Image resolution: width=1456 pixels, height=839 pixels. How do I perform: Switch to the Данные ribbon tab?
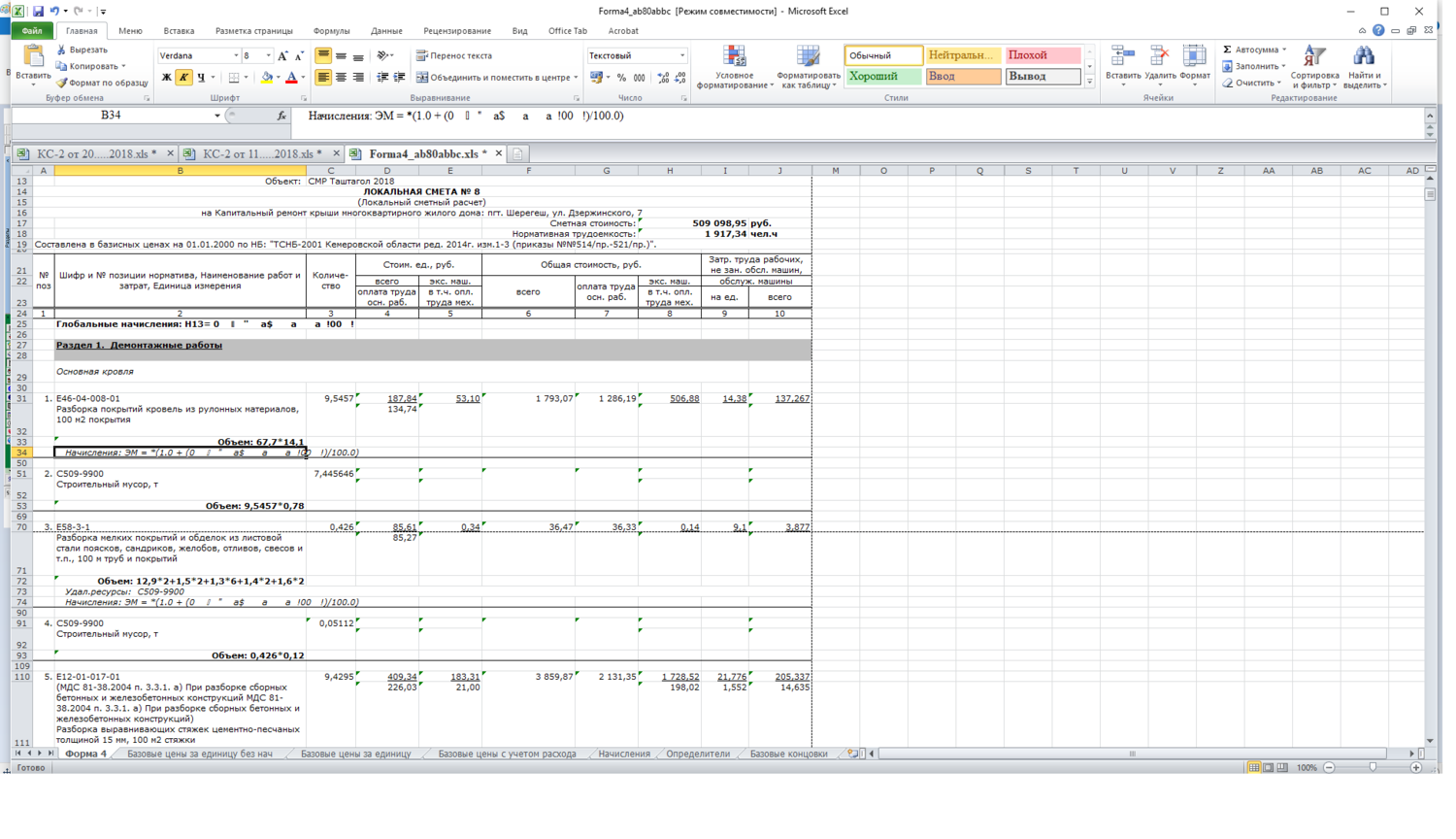[x=386, y=31]
